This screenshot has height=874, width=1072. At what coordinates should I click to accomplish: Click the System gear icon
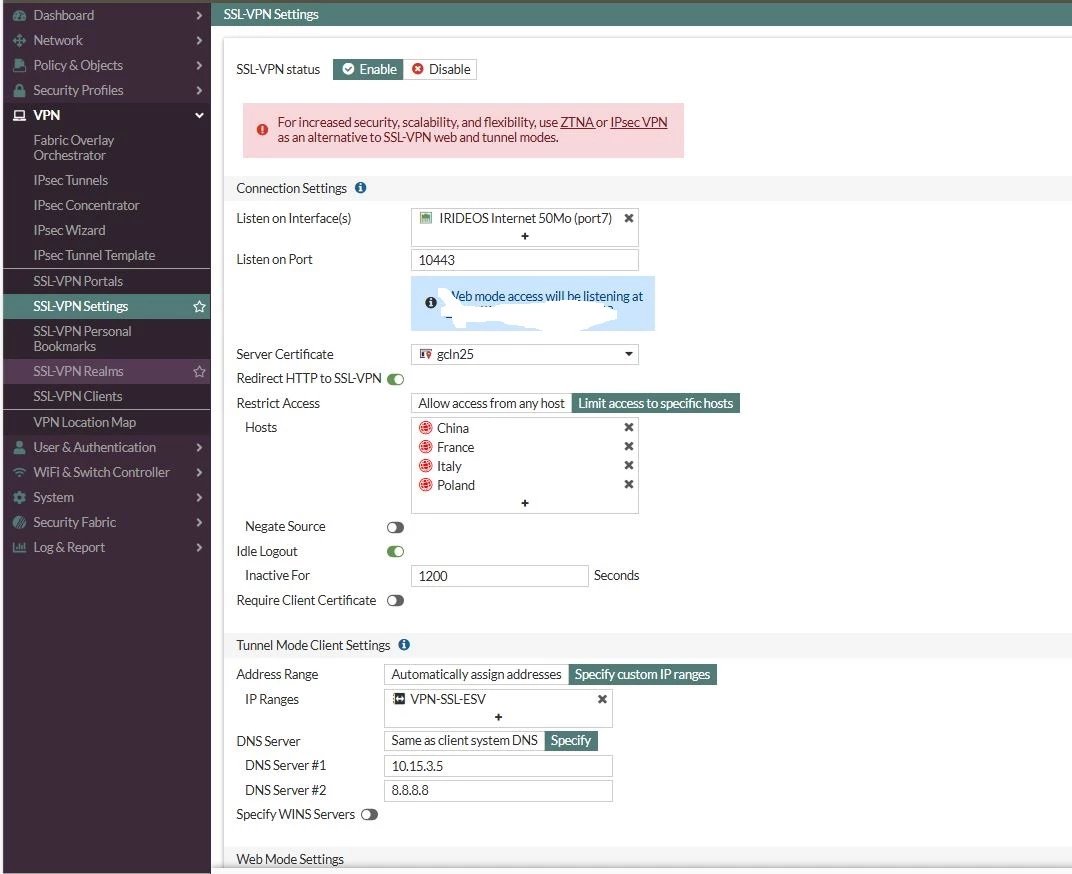tap(19, 497)
